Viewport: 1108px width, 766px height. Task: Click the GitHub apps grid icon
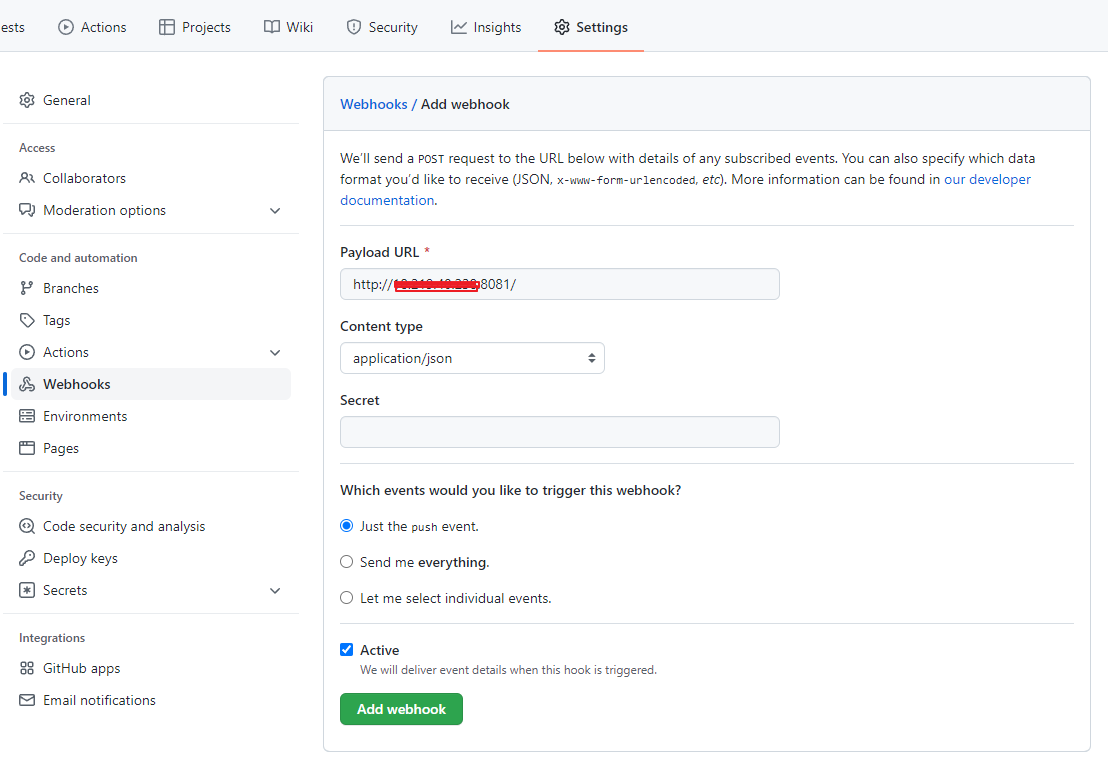click(x=27, y=668)
